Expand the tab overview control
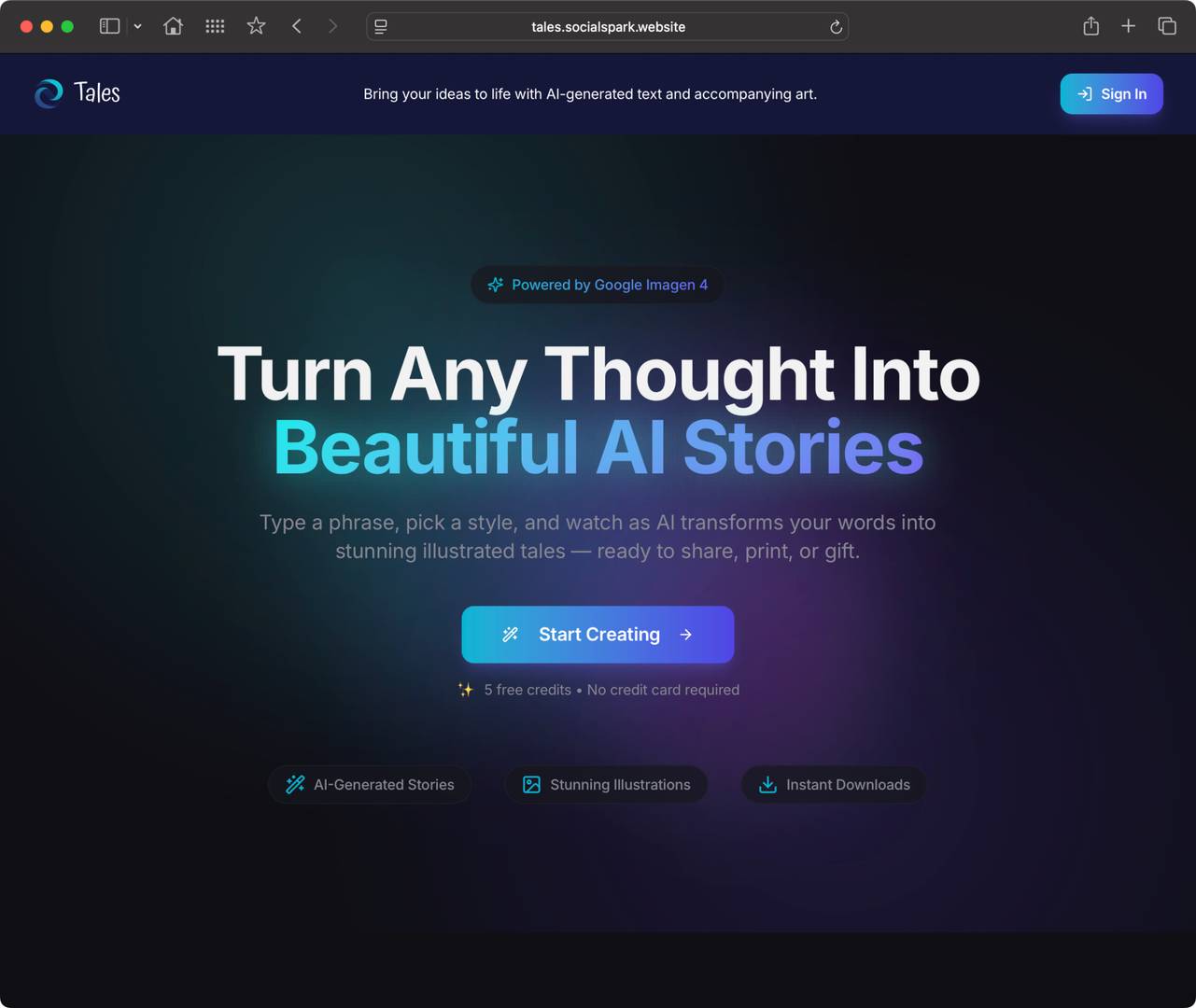This screenshot has height=1008, width=1196. (x=1167, y=26)
